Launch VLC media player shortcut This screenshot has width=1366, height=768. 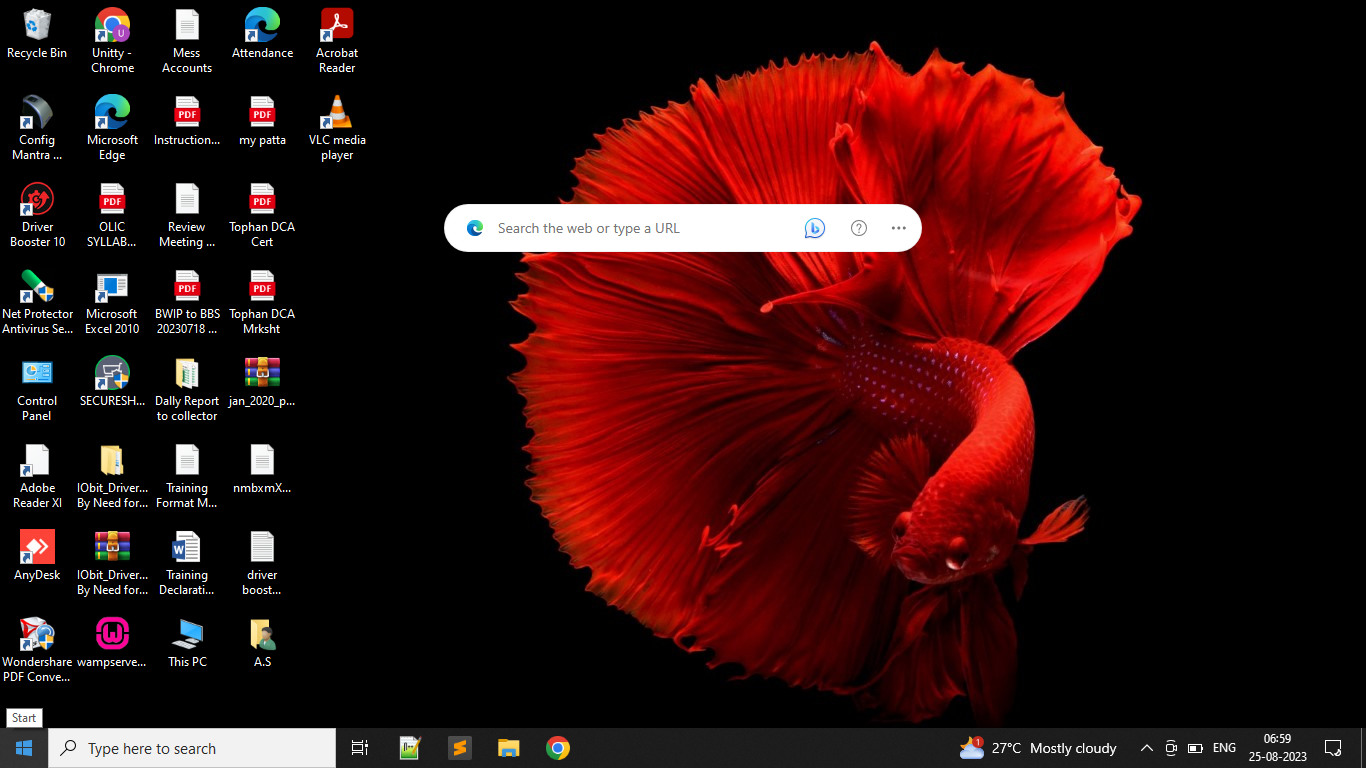[337, 114]
